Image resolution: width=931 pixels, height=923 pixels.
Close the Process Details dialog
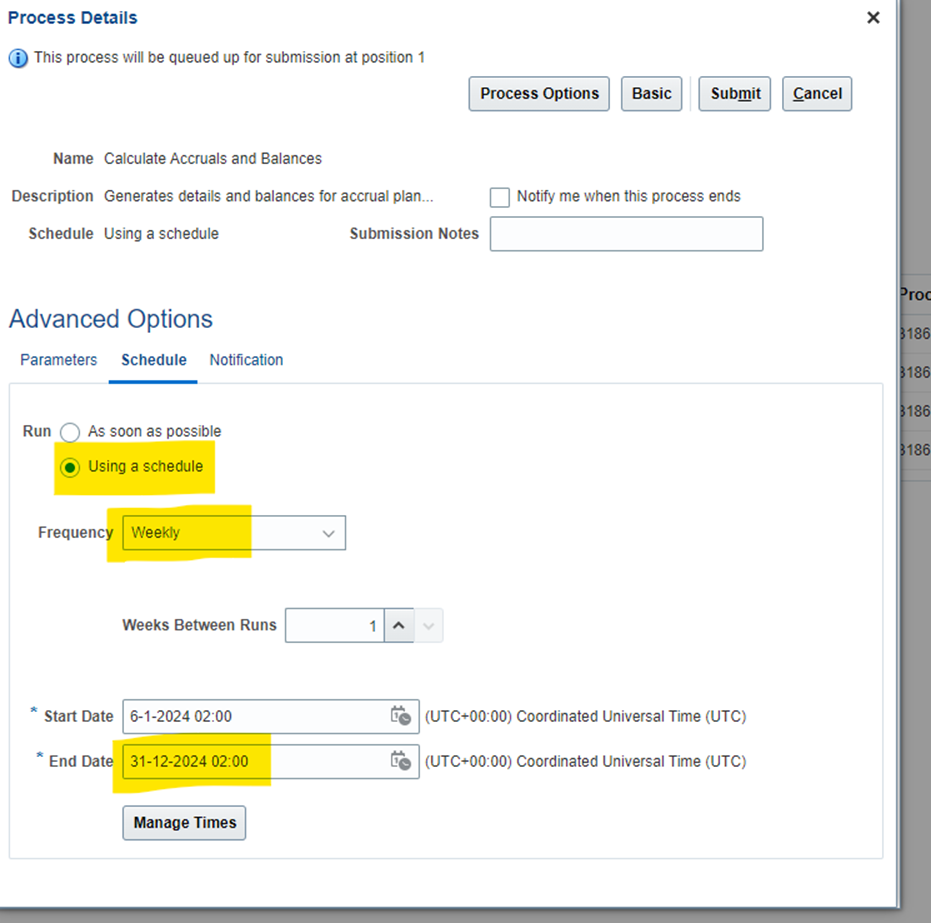873,17
